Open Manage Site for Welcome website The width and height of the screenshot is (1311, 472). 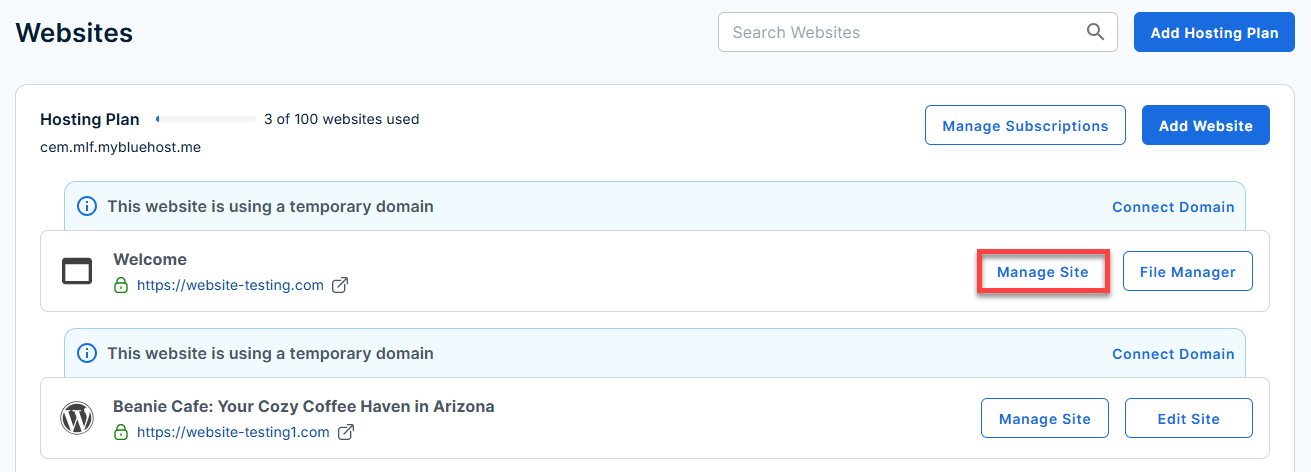coord(1043,271)
